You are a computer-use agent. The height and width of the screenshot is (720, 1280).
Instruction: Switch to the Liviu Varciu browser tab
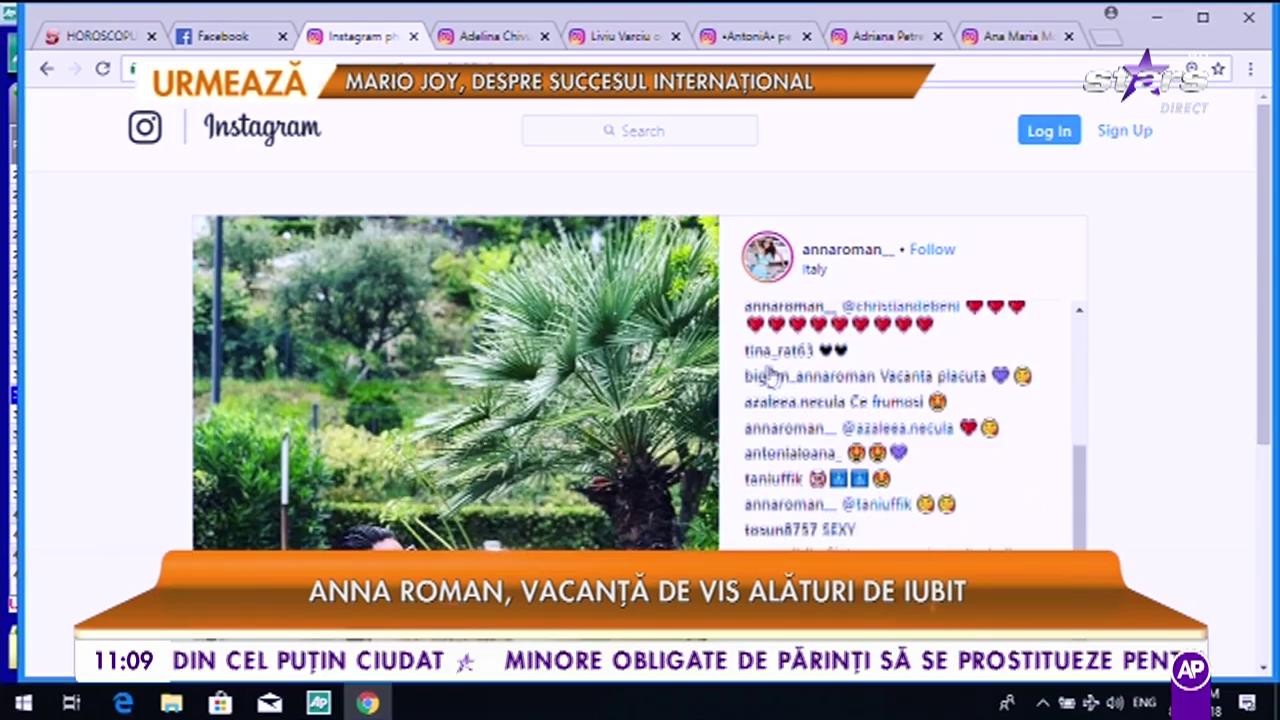[625, 36]
